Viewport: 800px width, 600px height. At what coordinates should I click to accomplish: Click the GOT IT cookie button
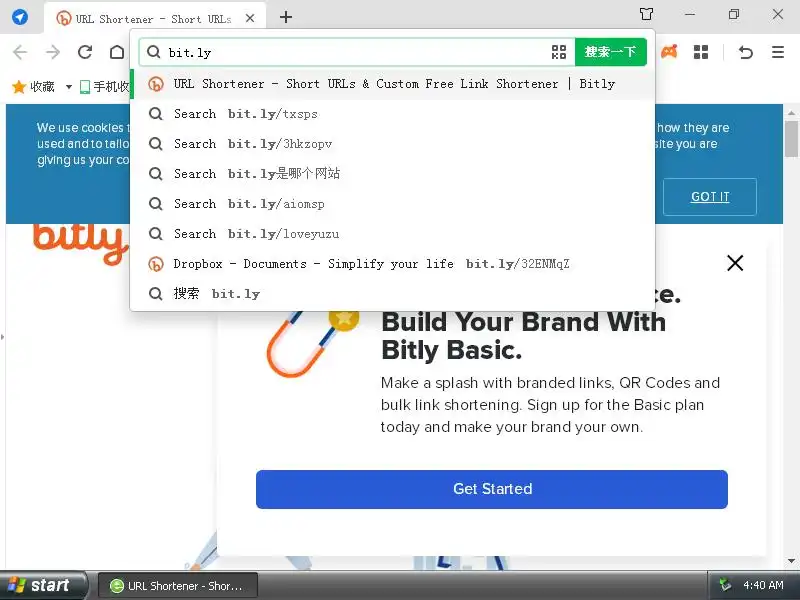click(710, 197)
